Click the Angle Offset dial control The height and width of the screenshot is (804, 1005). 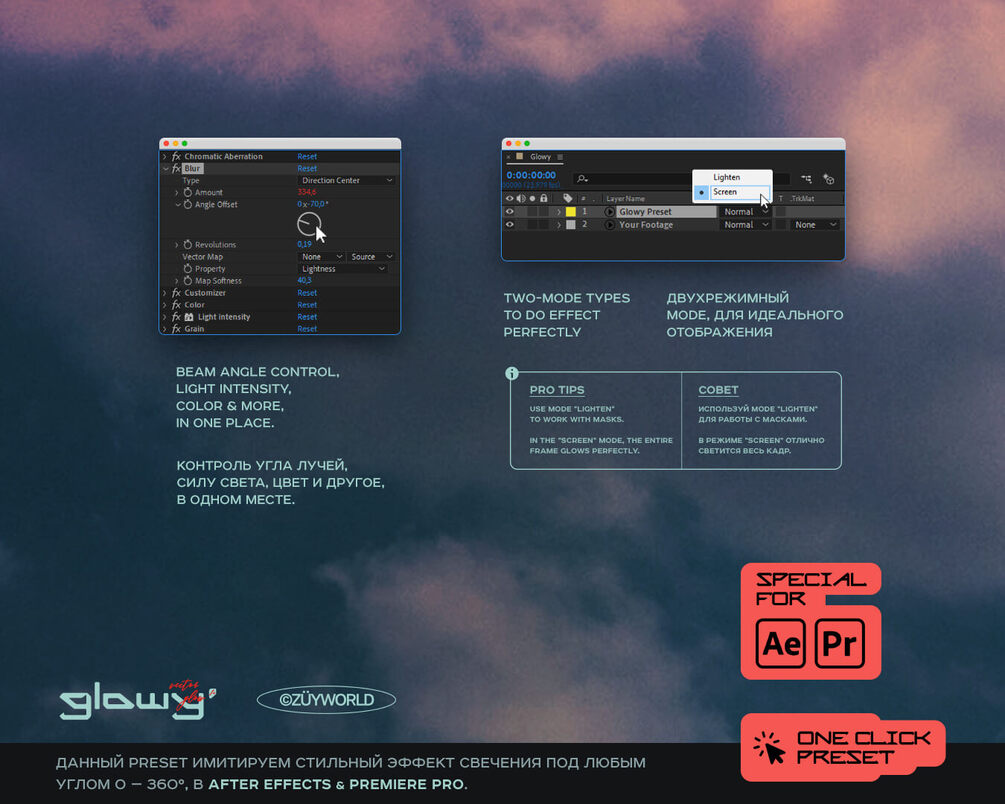[309, 224]
